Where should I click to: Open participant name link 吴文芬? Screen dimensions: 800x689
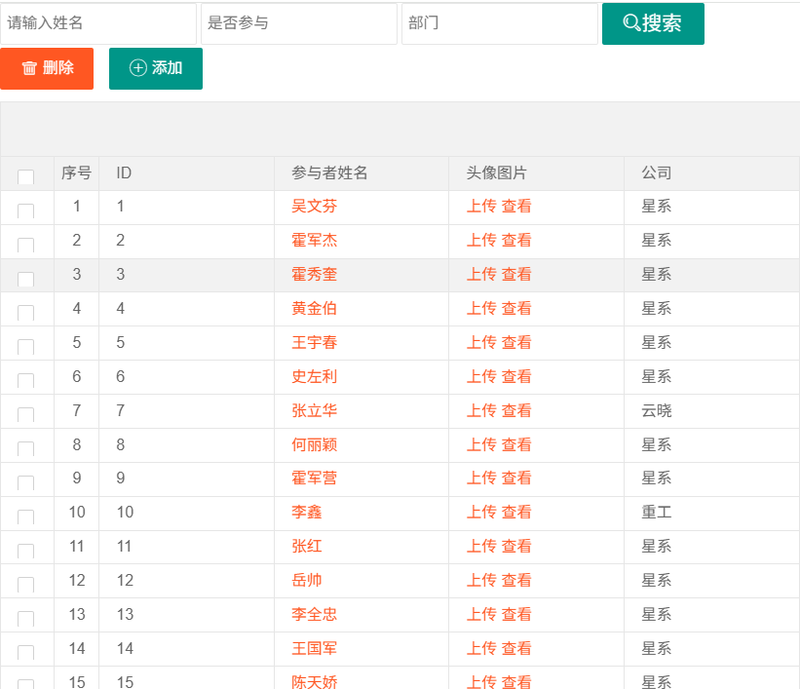[314, 206]
